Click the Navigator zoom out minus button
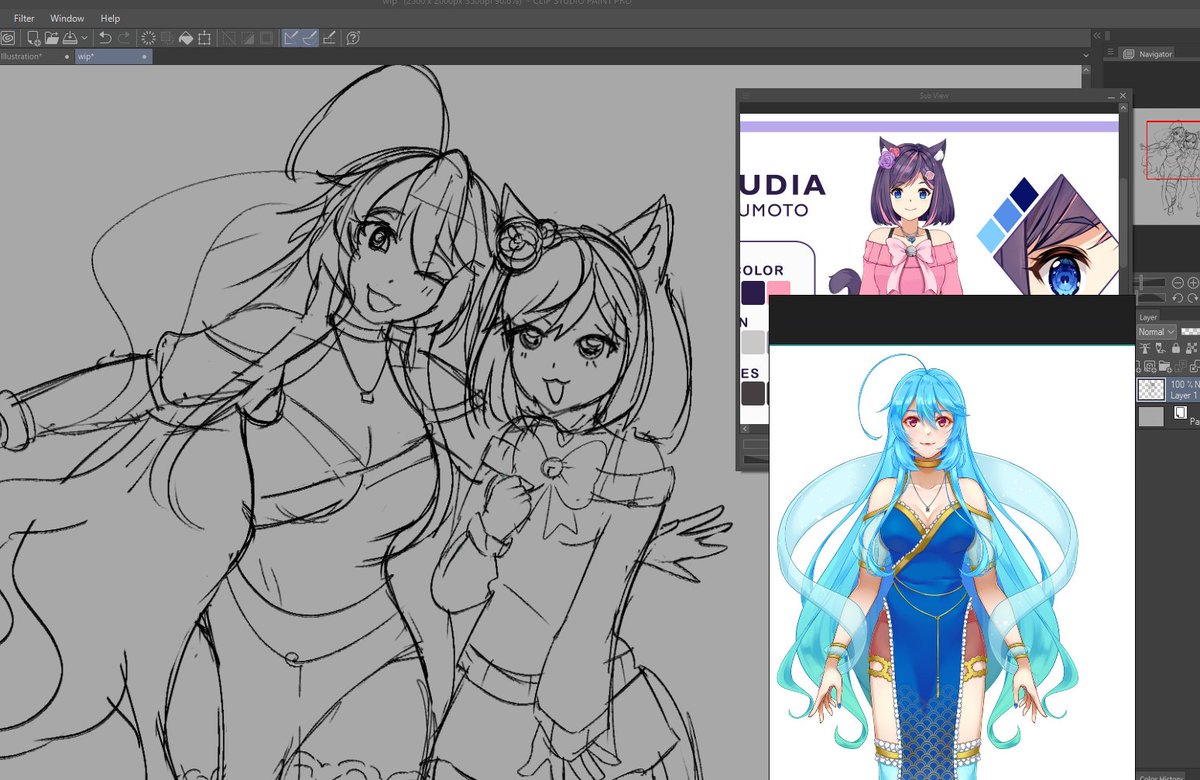This screenshot has height=780, width=1200. pos(1177,283)
